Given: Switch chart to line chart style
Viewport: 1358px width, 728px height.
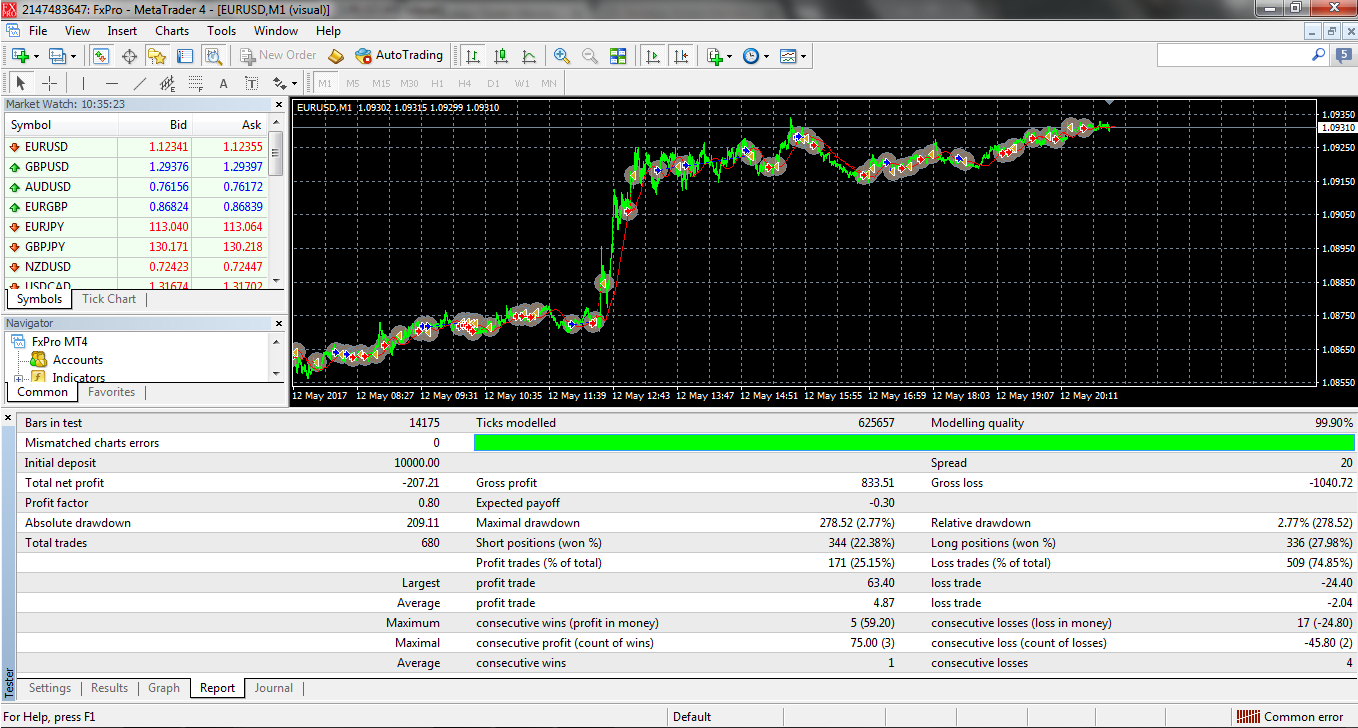Looking at the screenshot, I should click(529, 56).
